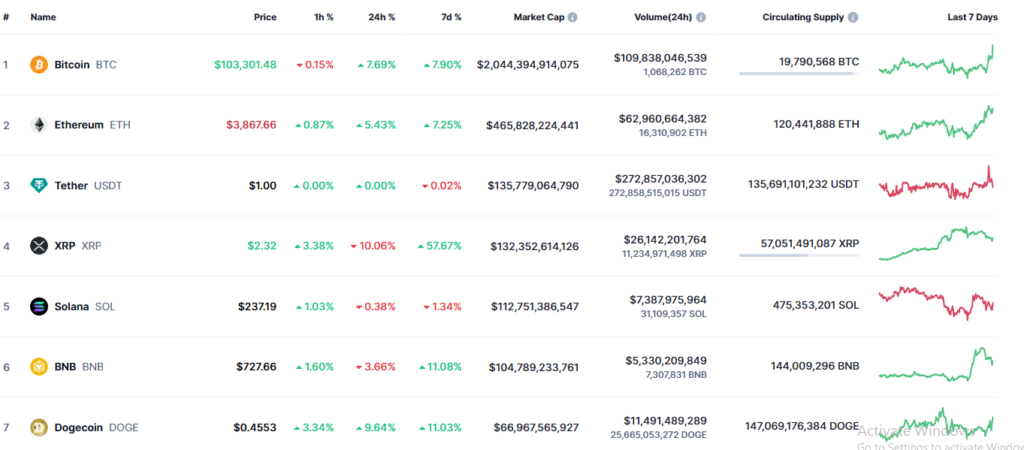The height and width of the screenshot is (450, 1024).
Task: Sort by the 24h % column header
Action: [x=380, y=18]
